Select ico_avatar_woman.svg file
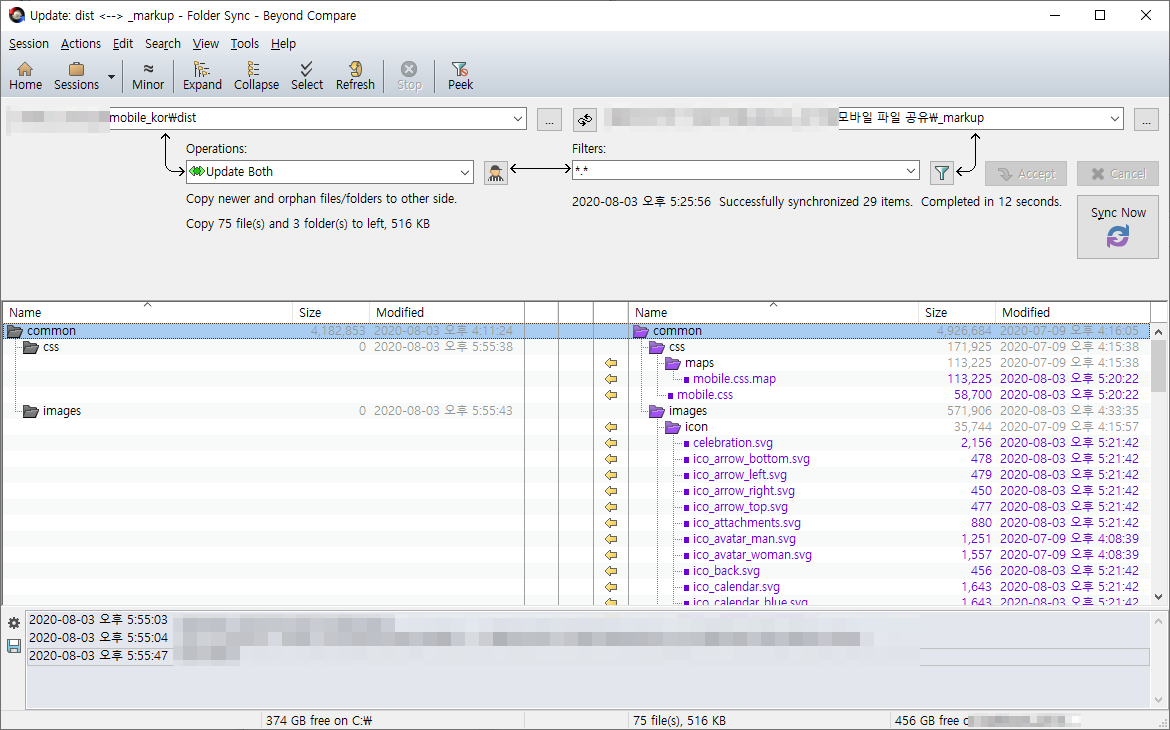 click(x=752, y=555)
